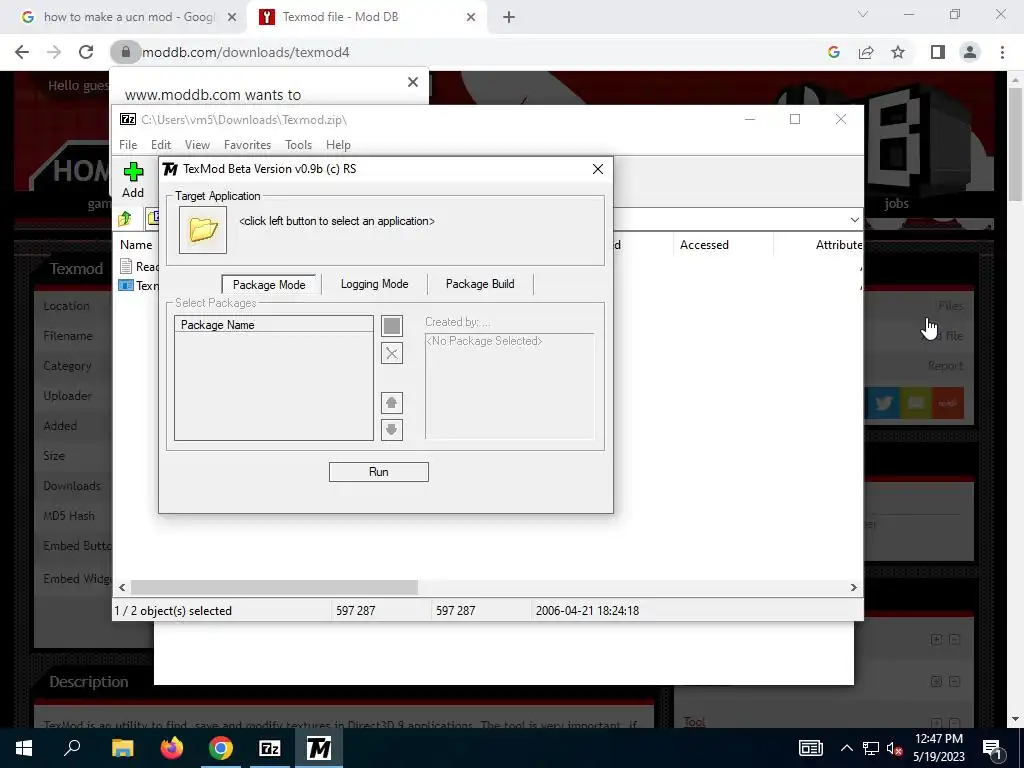Open the Help menu in 7-Zip
The height and width of the screenshot is (768, 1024).
click(x=338, y=145)
